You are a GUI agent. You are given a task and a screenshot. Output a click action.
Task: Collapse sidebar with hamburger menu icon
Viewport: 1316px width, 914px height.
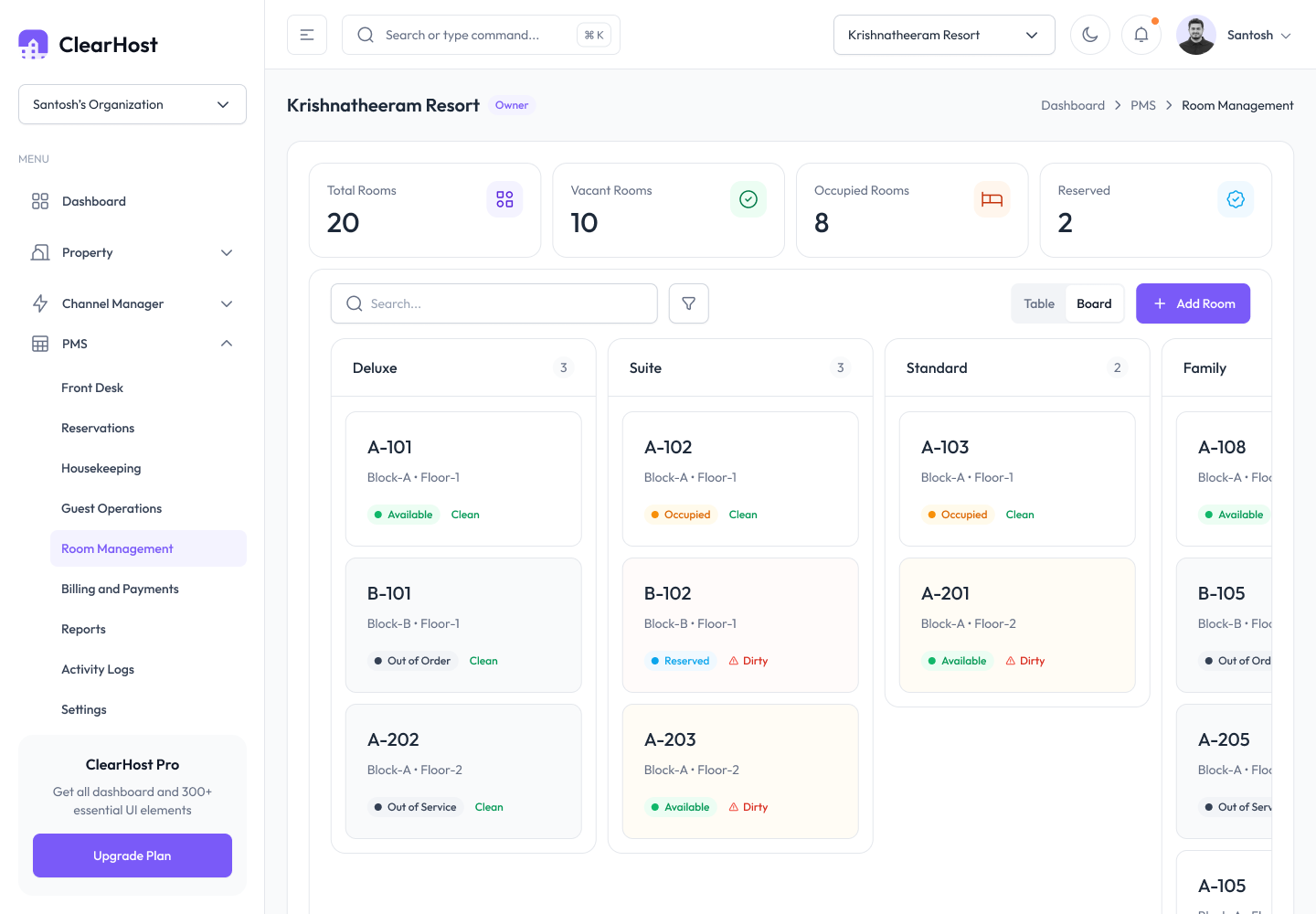point(307,35)
